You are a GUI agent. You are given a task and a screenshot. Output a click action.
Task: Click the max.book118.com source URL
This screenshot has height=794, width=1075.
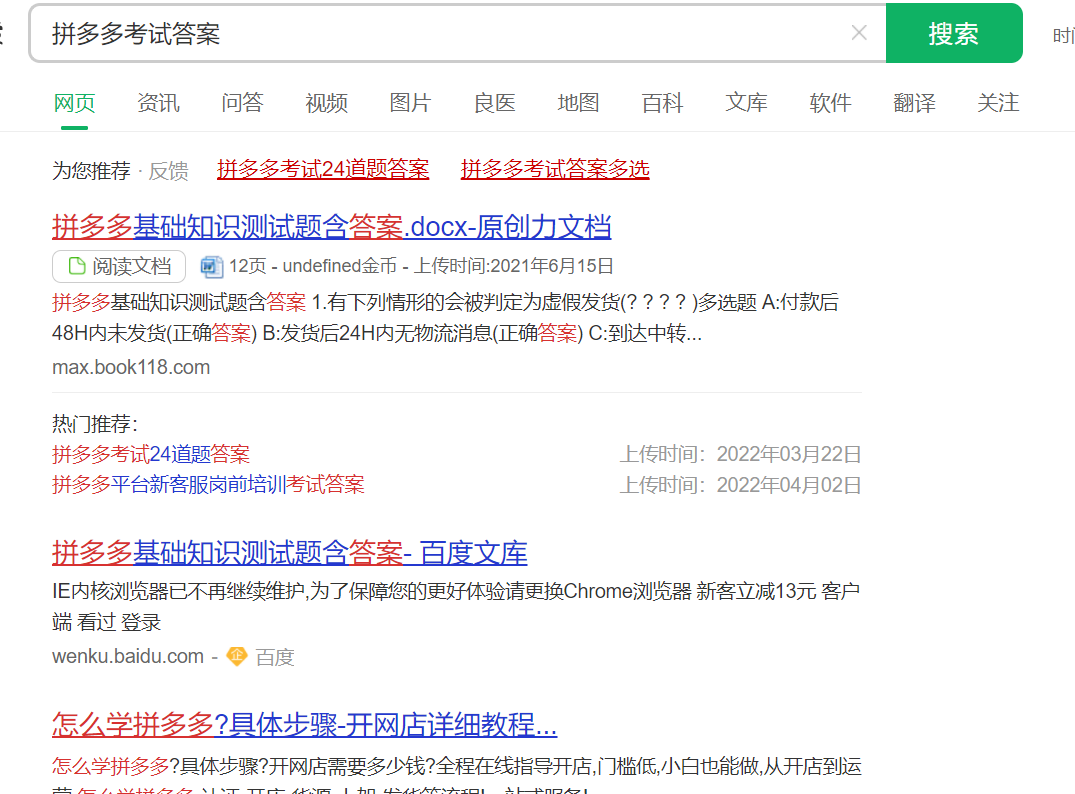[131, 367]
